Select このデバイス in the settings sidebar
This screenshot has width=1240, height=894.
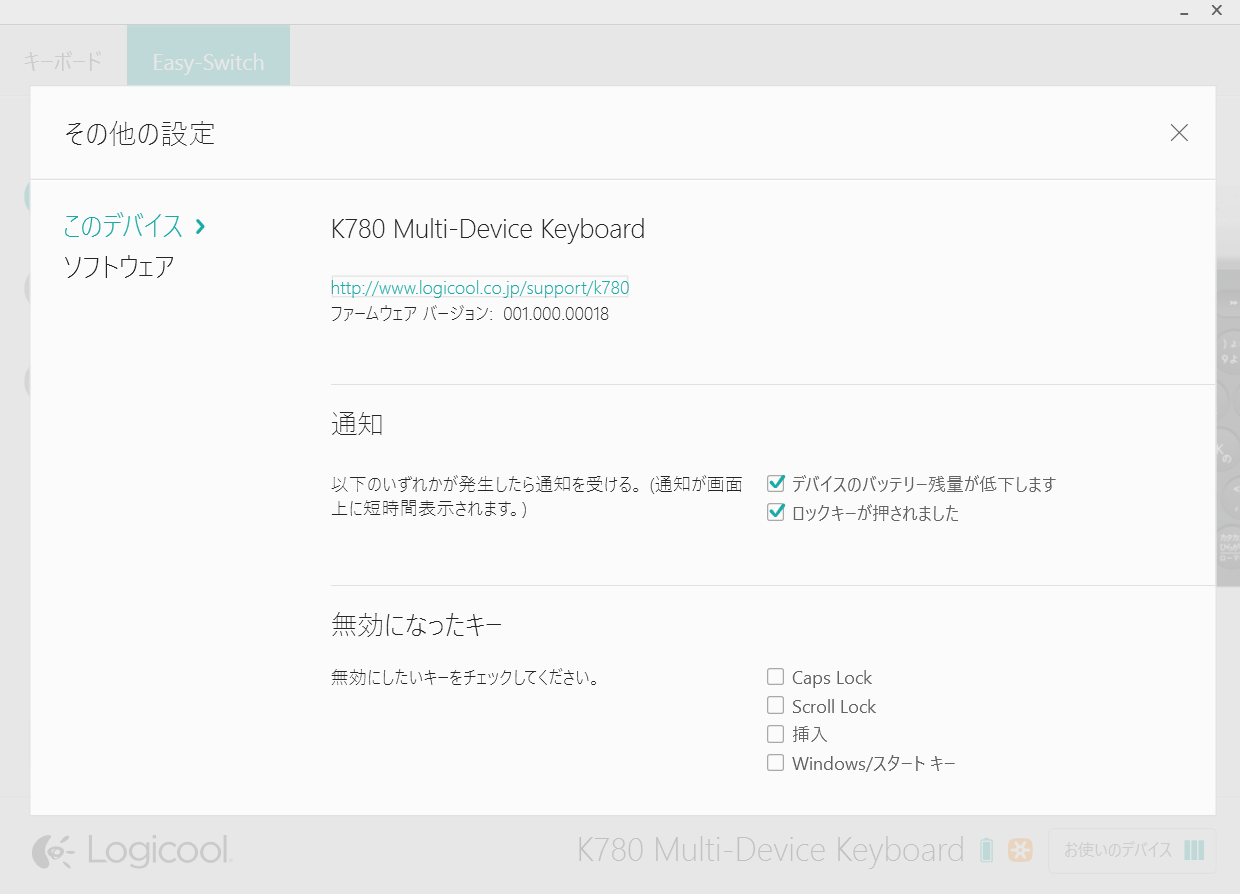coord(123,226)
